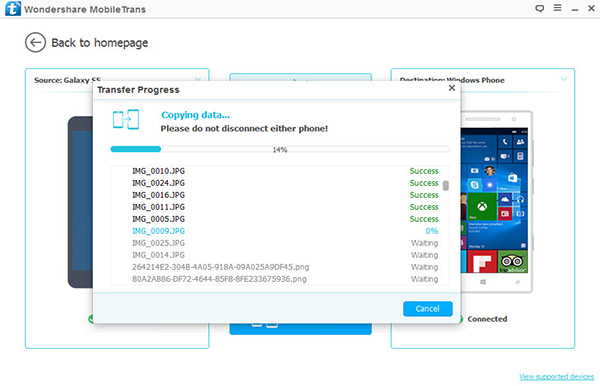Select IMG_0011.JPG row
The image size is (600, 386).
[x=280, y=207]
